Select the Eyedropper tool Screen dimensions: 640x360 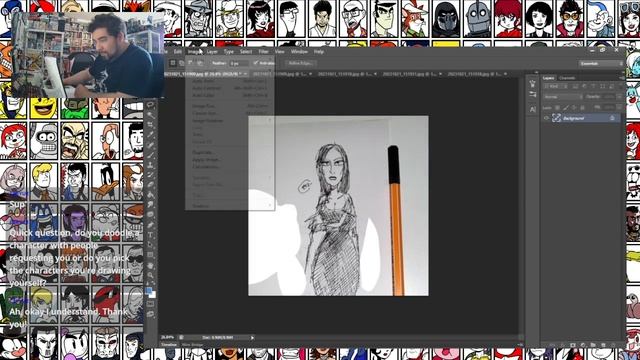pyautogui.click(x=150, y=135)
